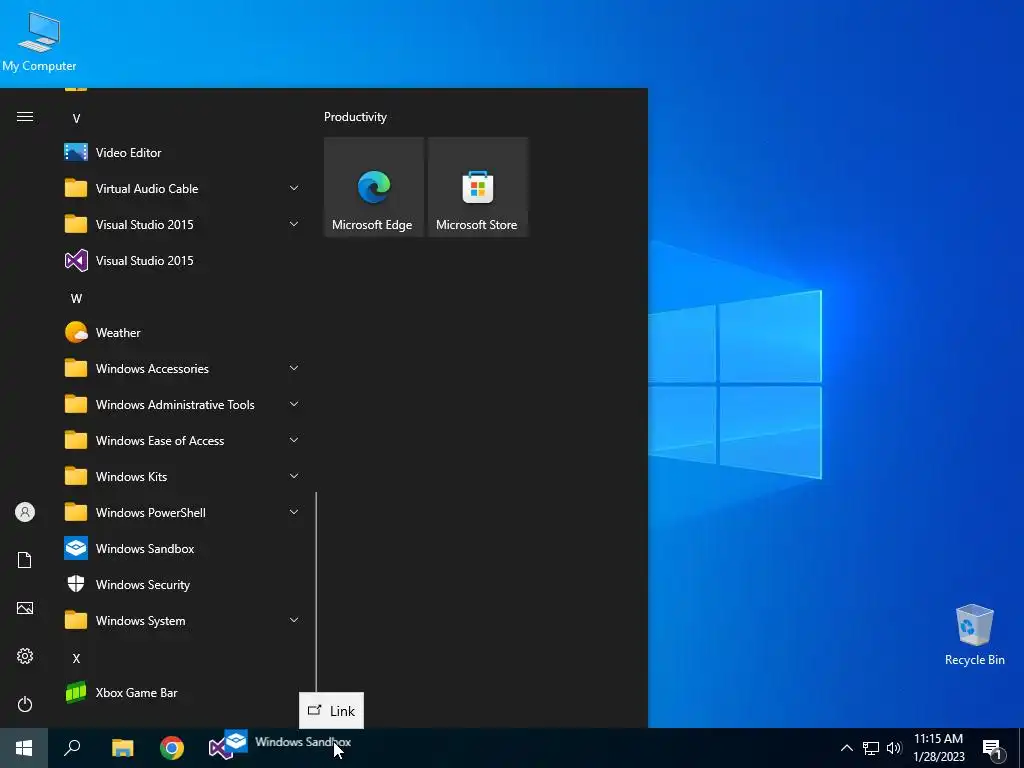Open File Explorer from the taskbar

(122, 748)
